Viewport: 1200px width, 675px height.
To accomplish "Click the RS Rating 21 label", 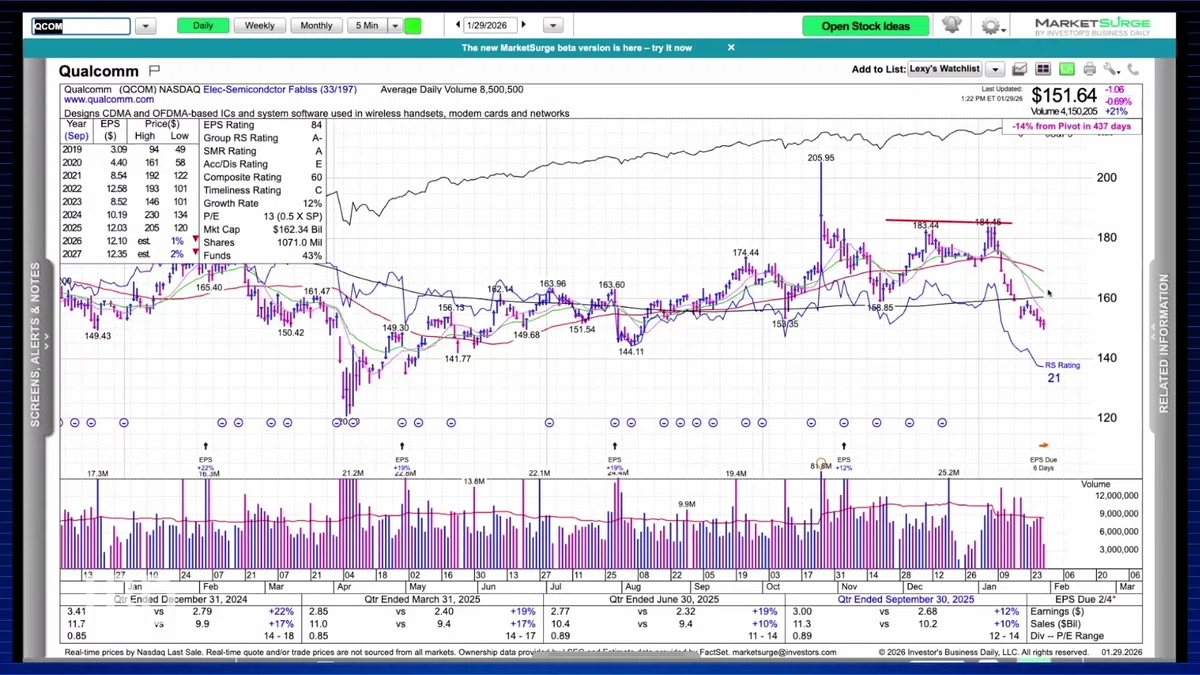I will point(1061,372).
